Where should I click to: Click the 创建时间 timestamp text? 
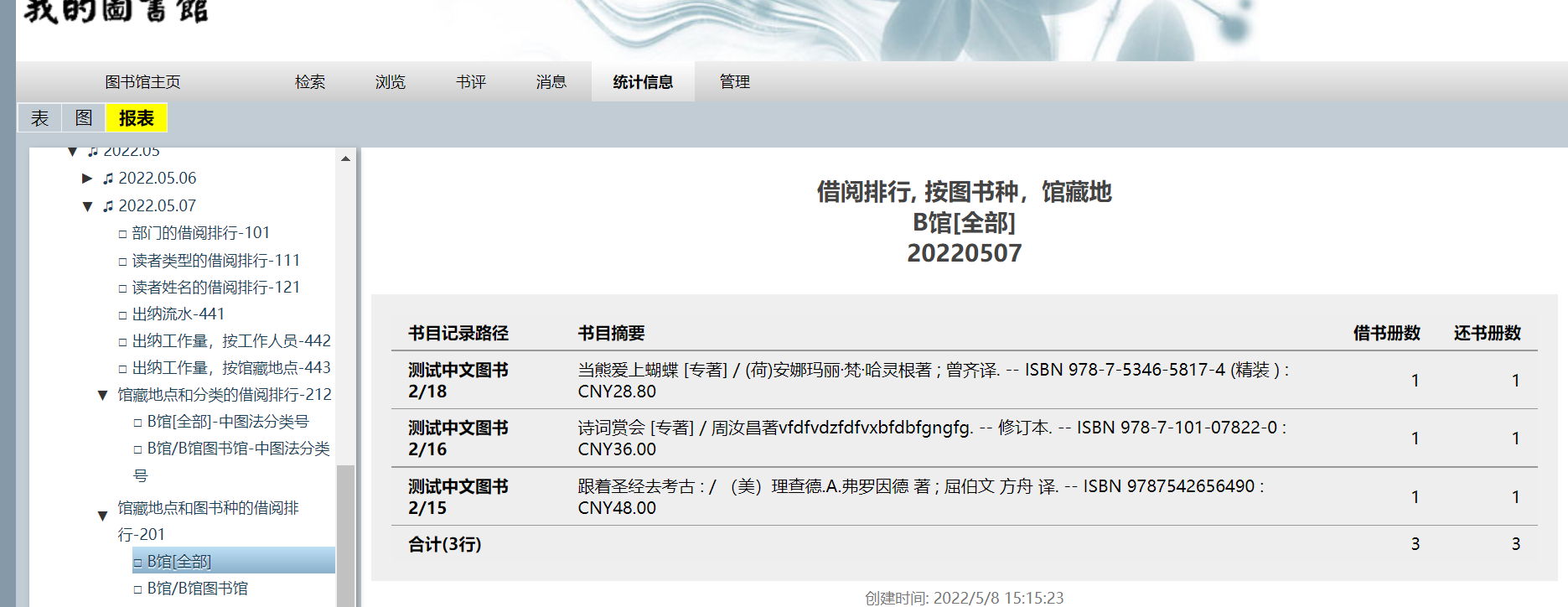(x=964, y=598)
